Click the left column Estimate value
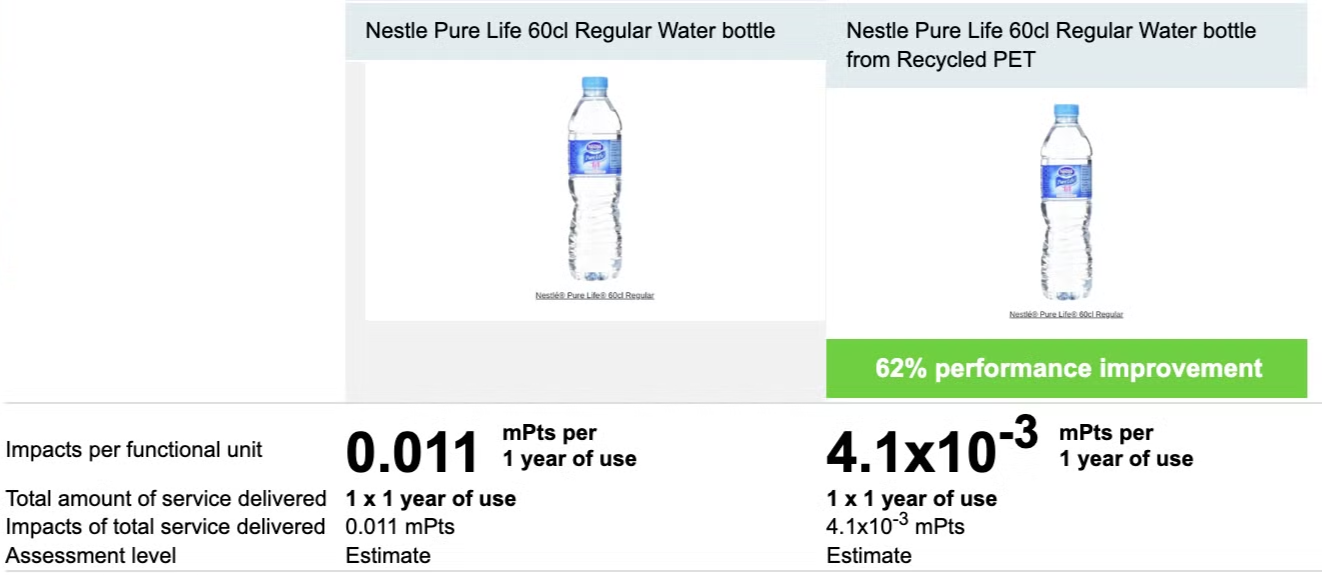 click(x=388, y=556)
